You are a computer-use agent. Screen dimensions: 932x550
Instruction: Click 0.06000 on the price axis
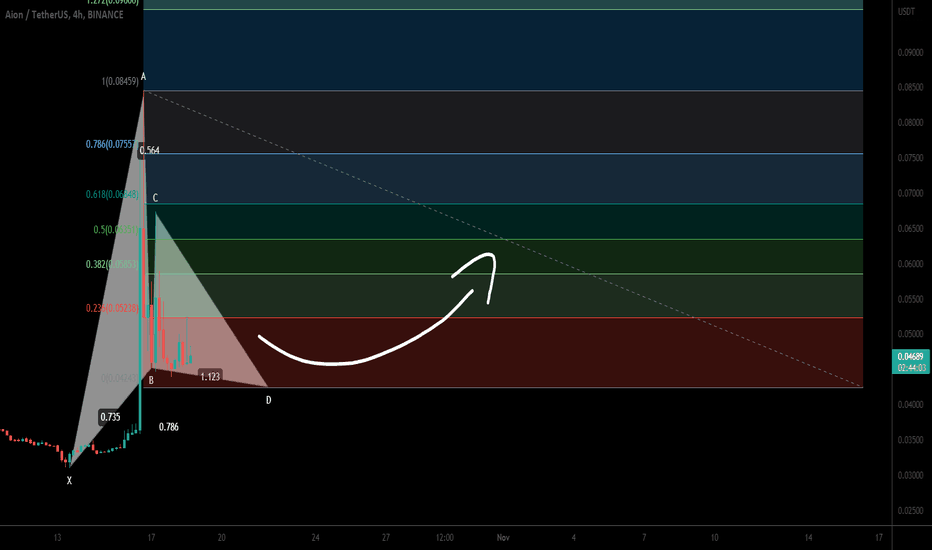911,264
